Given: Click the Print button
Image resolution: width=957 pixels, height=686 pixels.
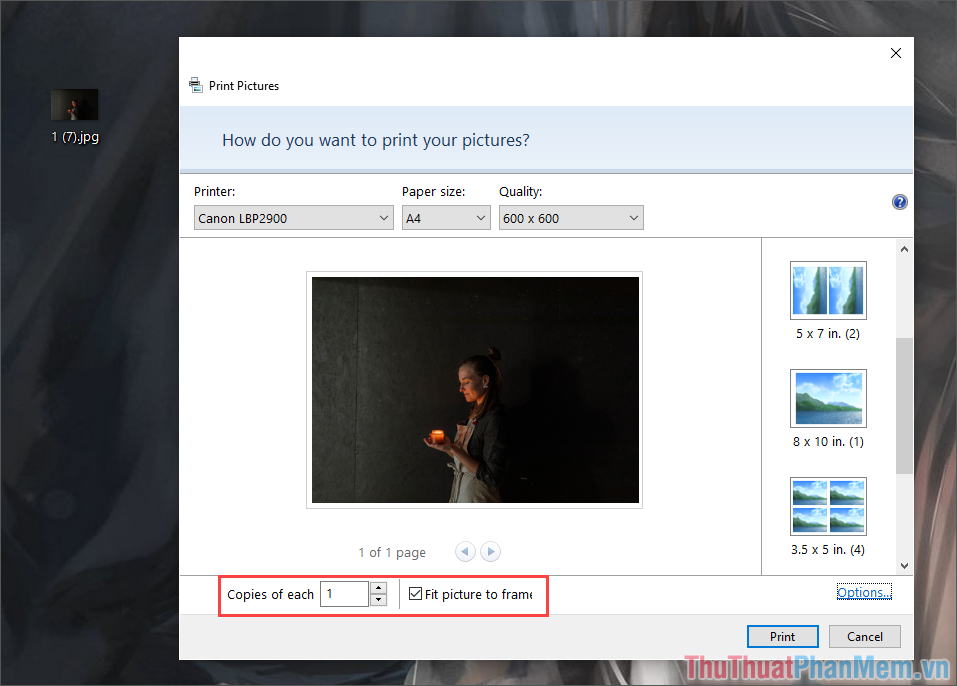Looking at the screenshot, I should [x=782, y=637].
